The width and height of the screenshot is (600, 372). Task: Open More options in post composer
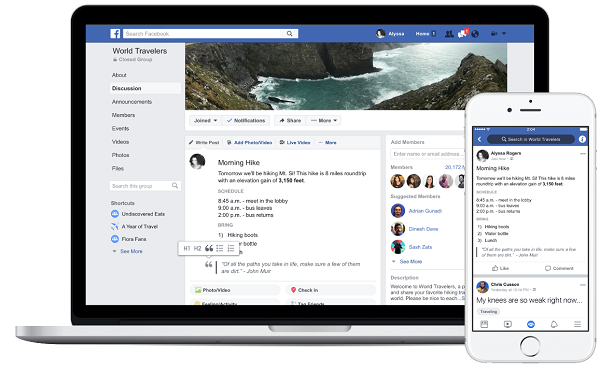click(328, 142)
